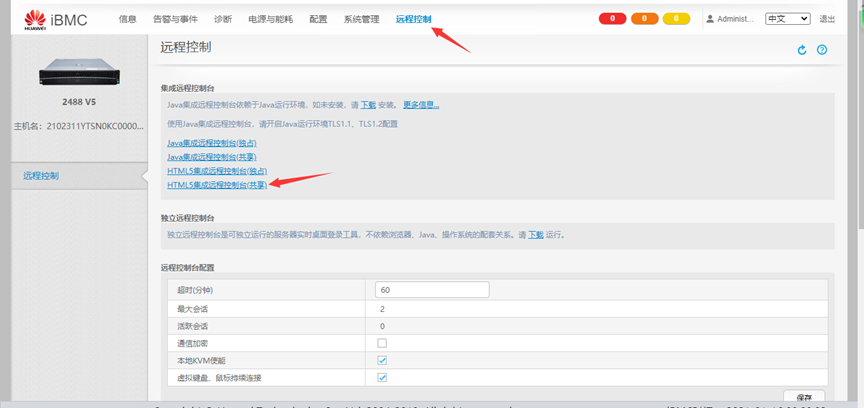
Task: Click the orange major alarm counter
Action: pyautogui.click(x=644, y=19)
